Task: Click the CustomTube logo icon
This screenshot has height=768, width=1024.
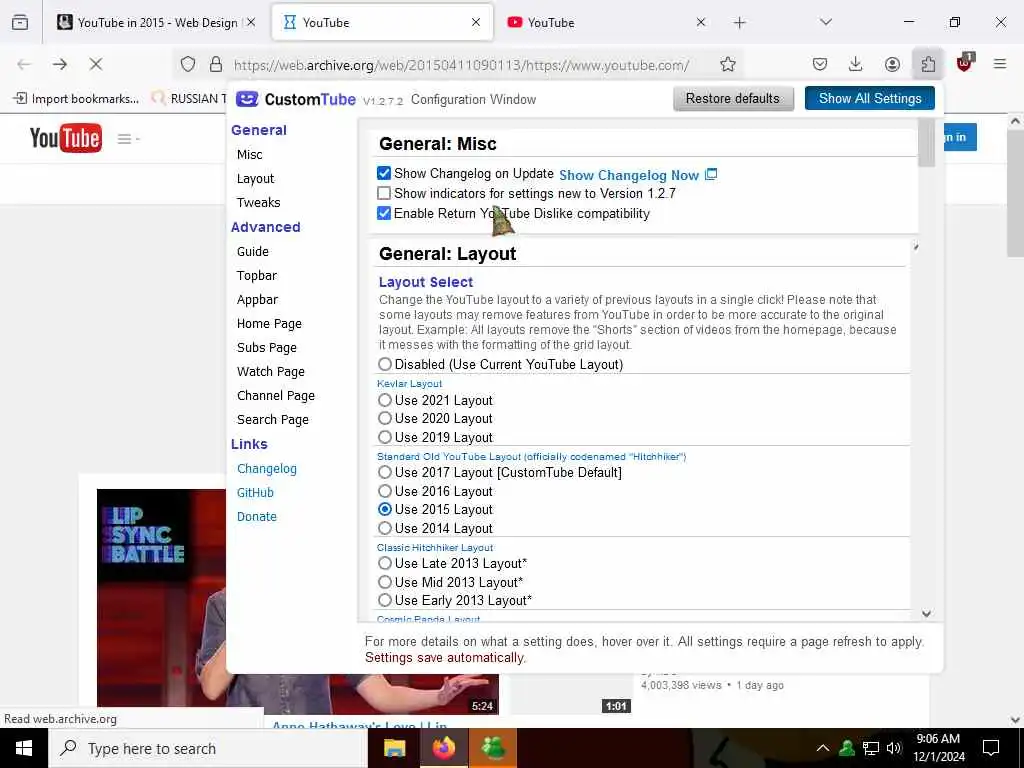Action: (x=247, y=99)
